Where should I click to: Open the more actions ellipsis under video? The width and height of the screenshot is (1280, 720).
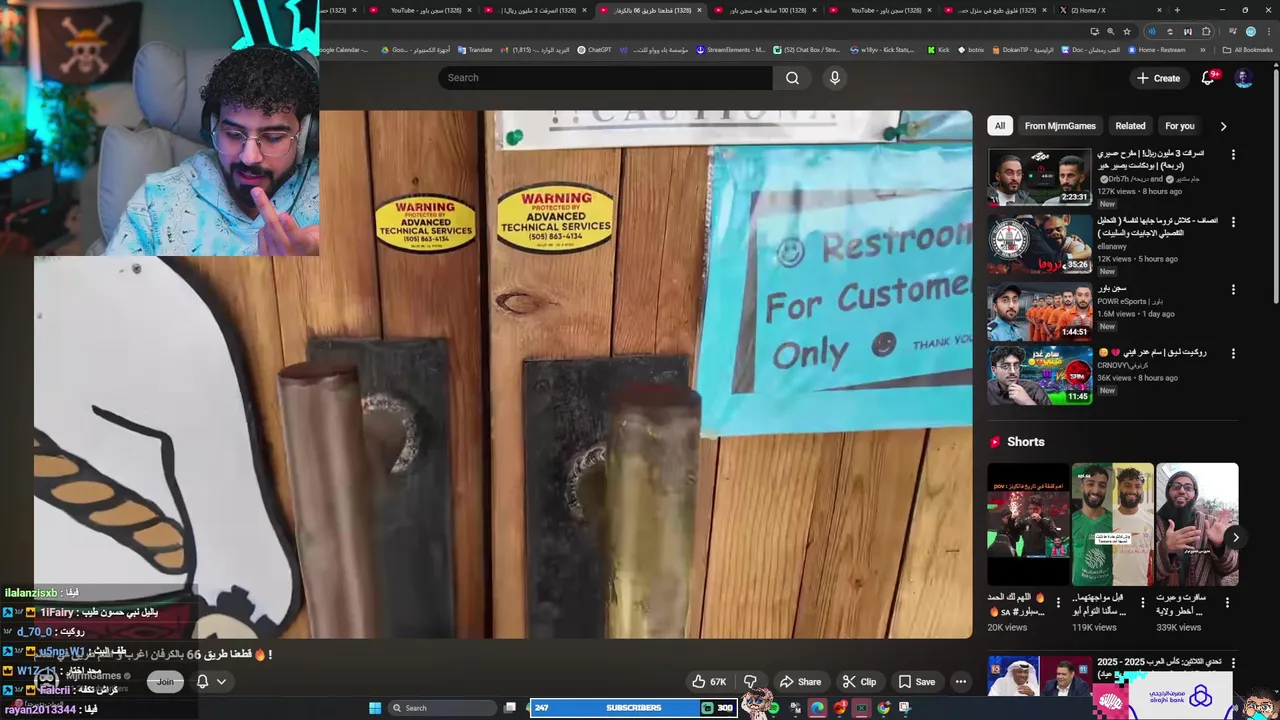tap(961, 682)
